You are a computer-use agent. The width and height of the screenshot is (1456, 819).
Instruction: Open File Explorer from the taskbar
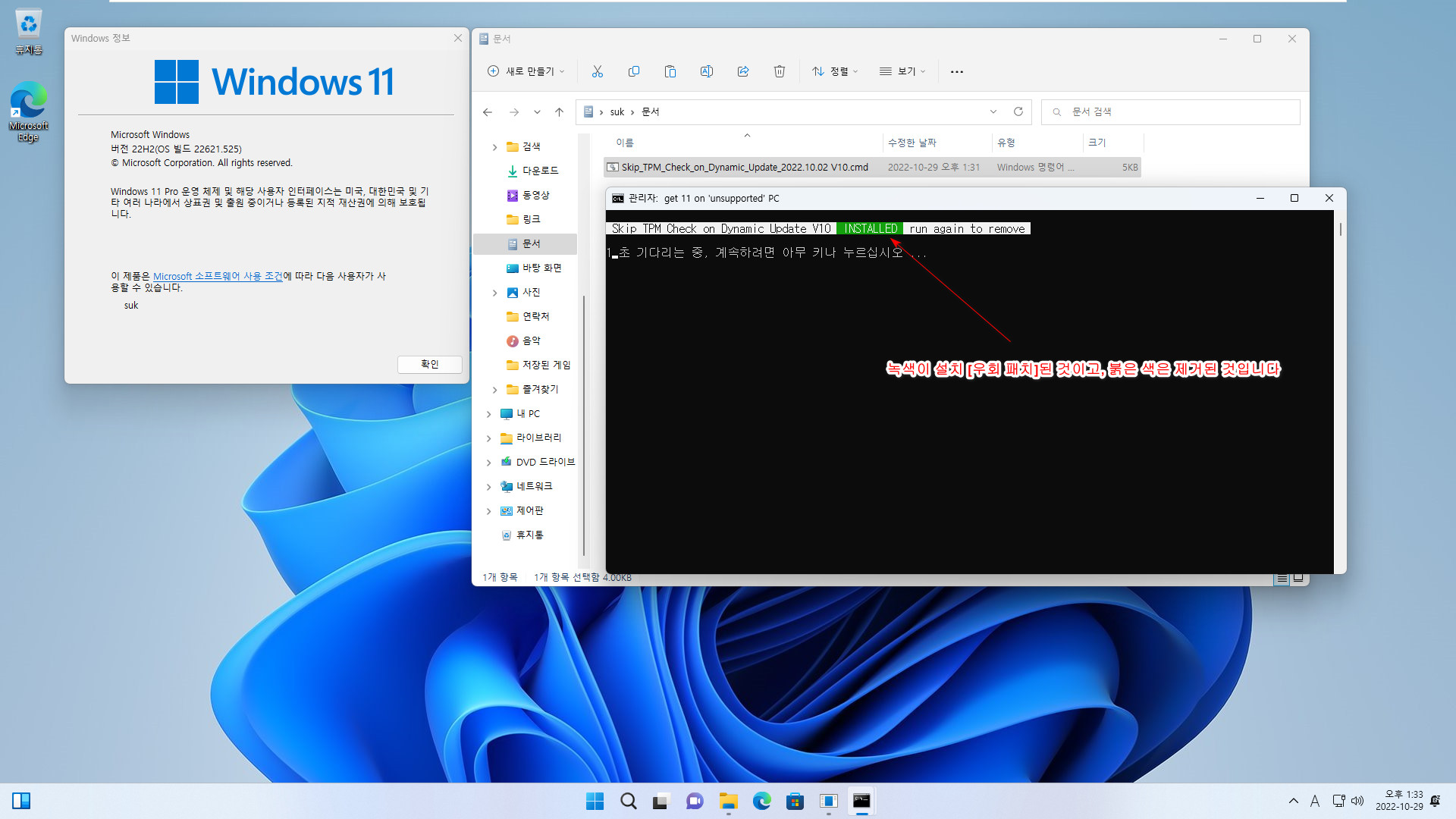tap(729, 801)
